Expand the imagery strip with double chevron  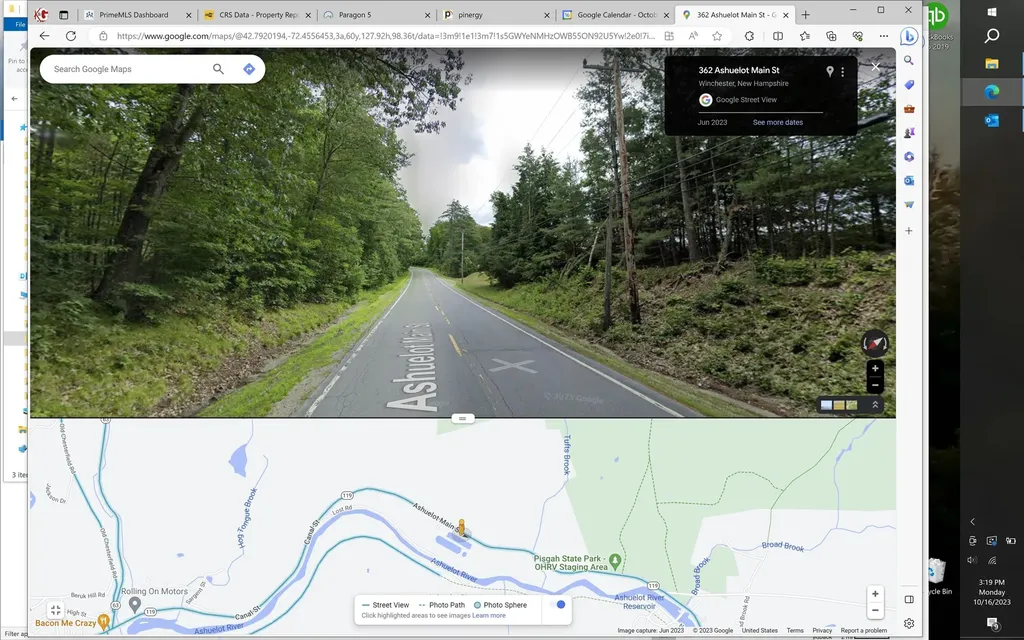875,405
